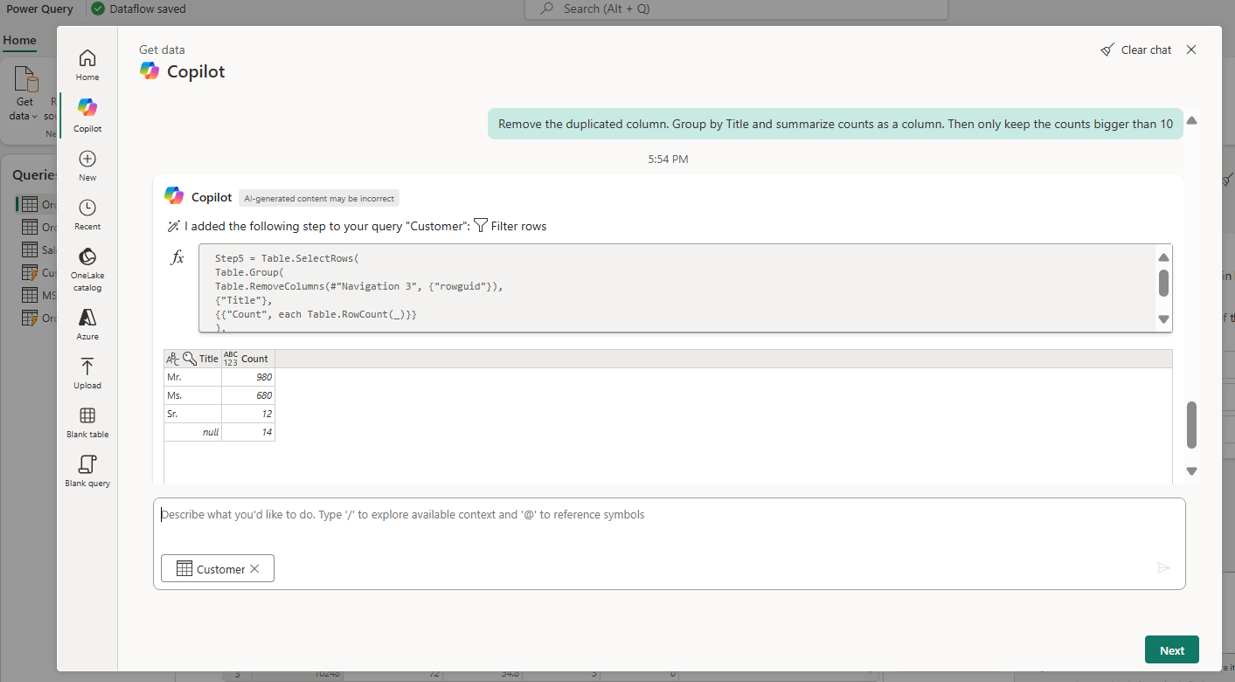Remove the Customer context chip
Viewport: 1235px width, 682px height.
click(255, 569)
